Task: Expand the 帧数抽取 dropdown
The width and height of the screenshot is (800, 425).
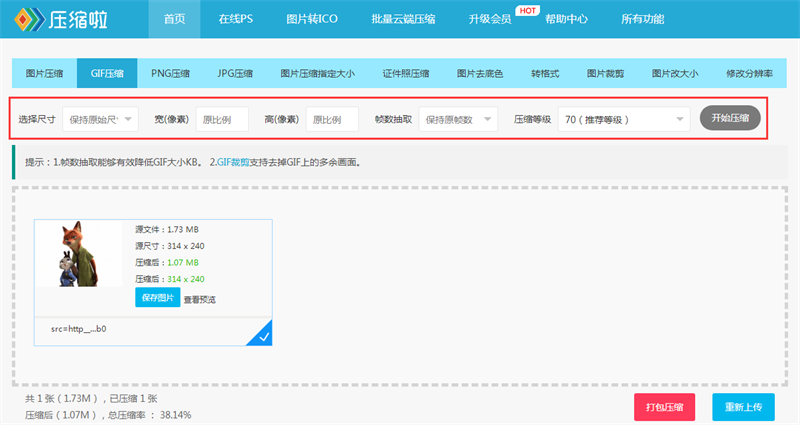Action: 458,119
